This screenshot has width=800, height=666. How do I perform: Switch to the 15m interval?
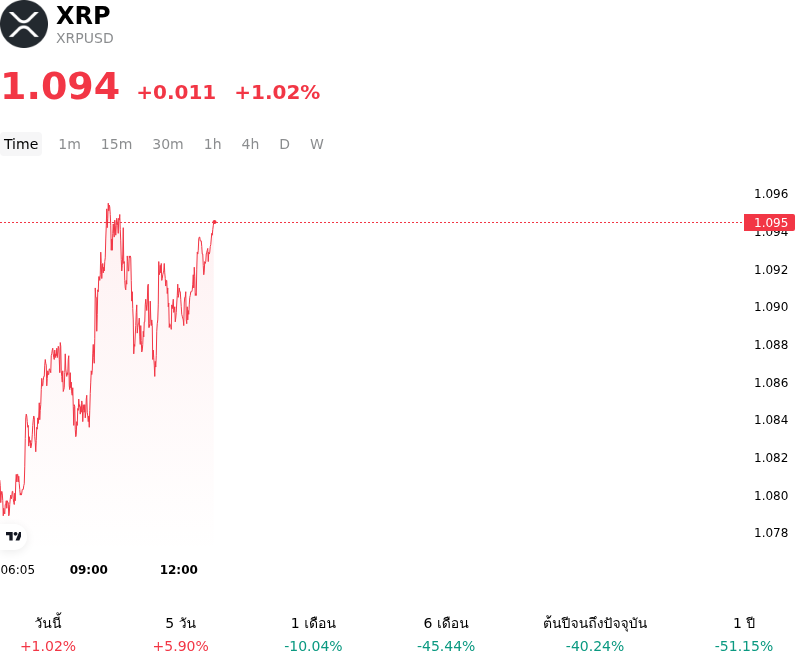(x=116, y=144)
